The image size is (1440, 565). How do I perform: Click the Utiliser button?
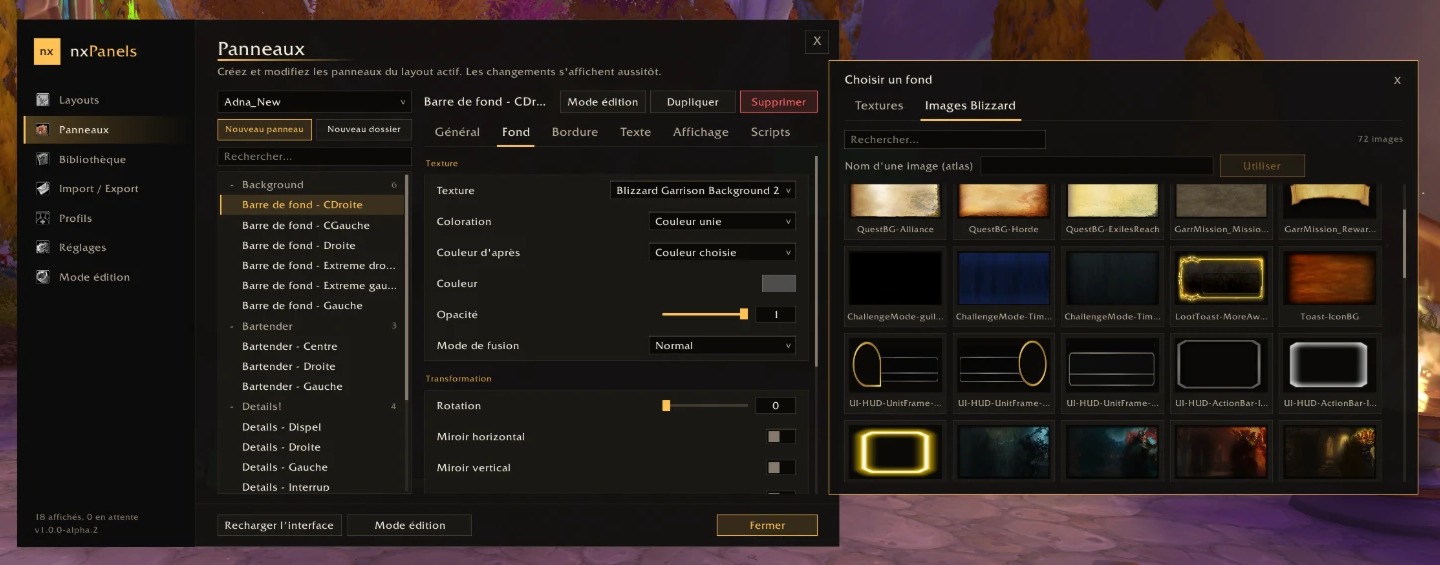click(x=1262, y=166)
